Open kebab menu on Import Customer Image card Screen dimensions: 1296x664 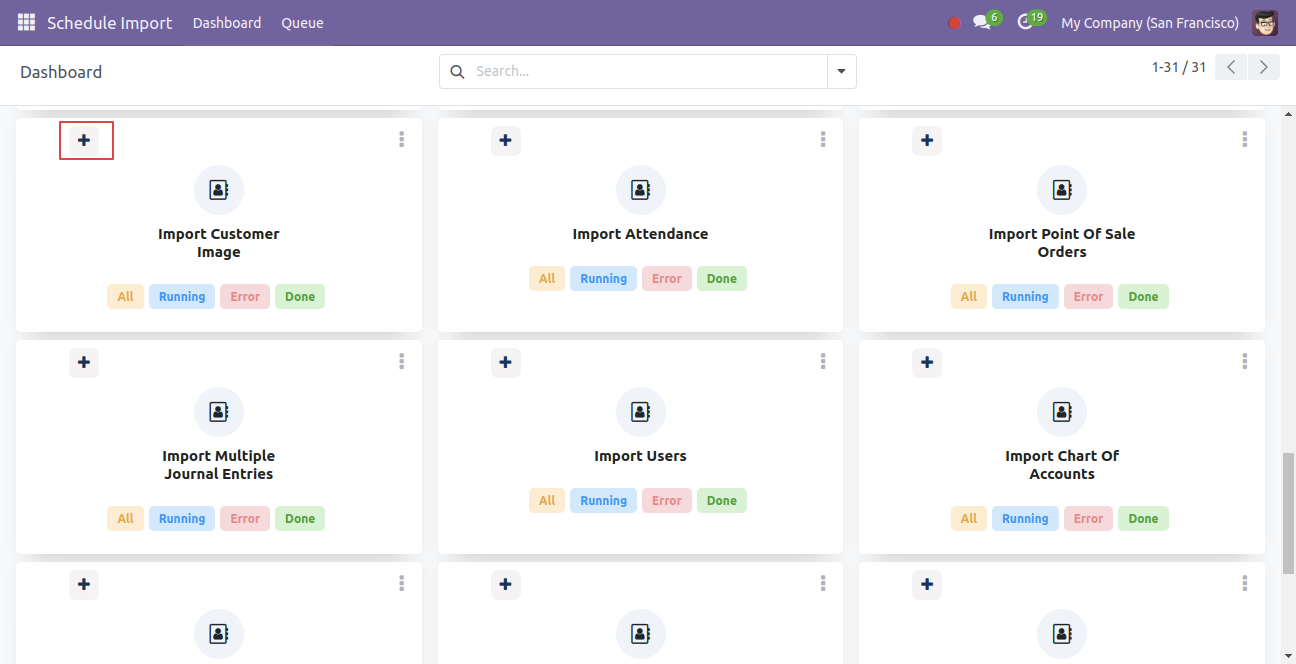click(x=401, y=139)
